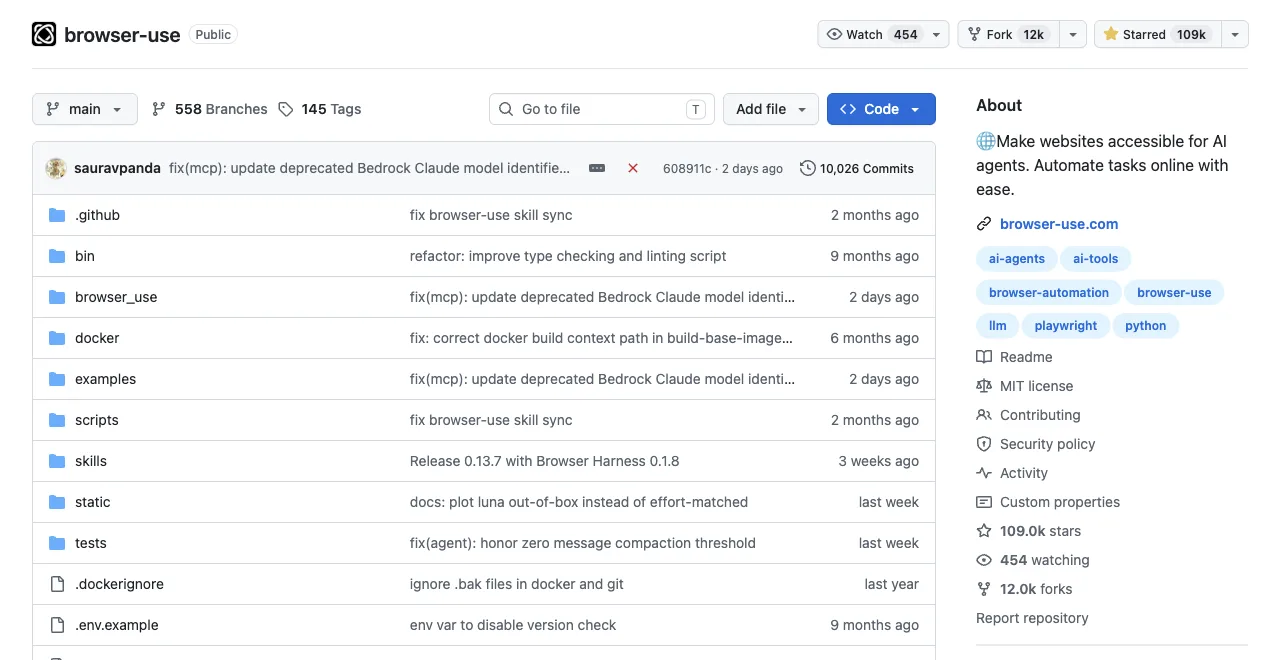Visit the browser-use.com website link

[1059, 224]
